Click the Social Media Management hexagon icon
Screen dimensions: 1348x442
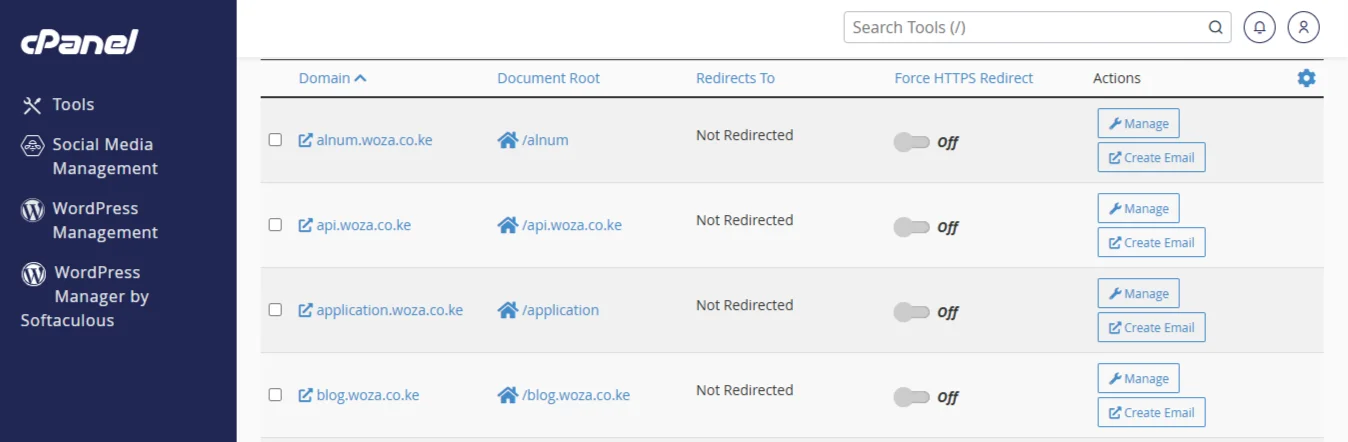[x=32, y=146]
